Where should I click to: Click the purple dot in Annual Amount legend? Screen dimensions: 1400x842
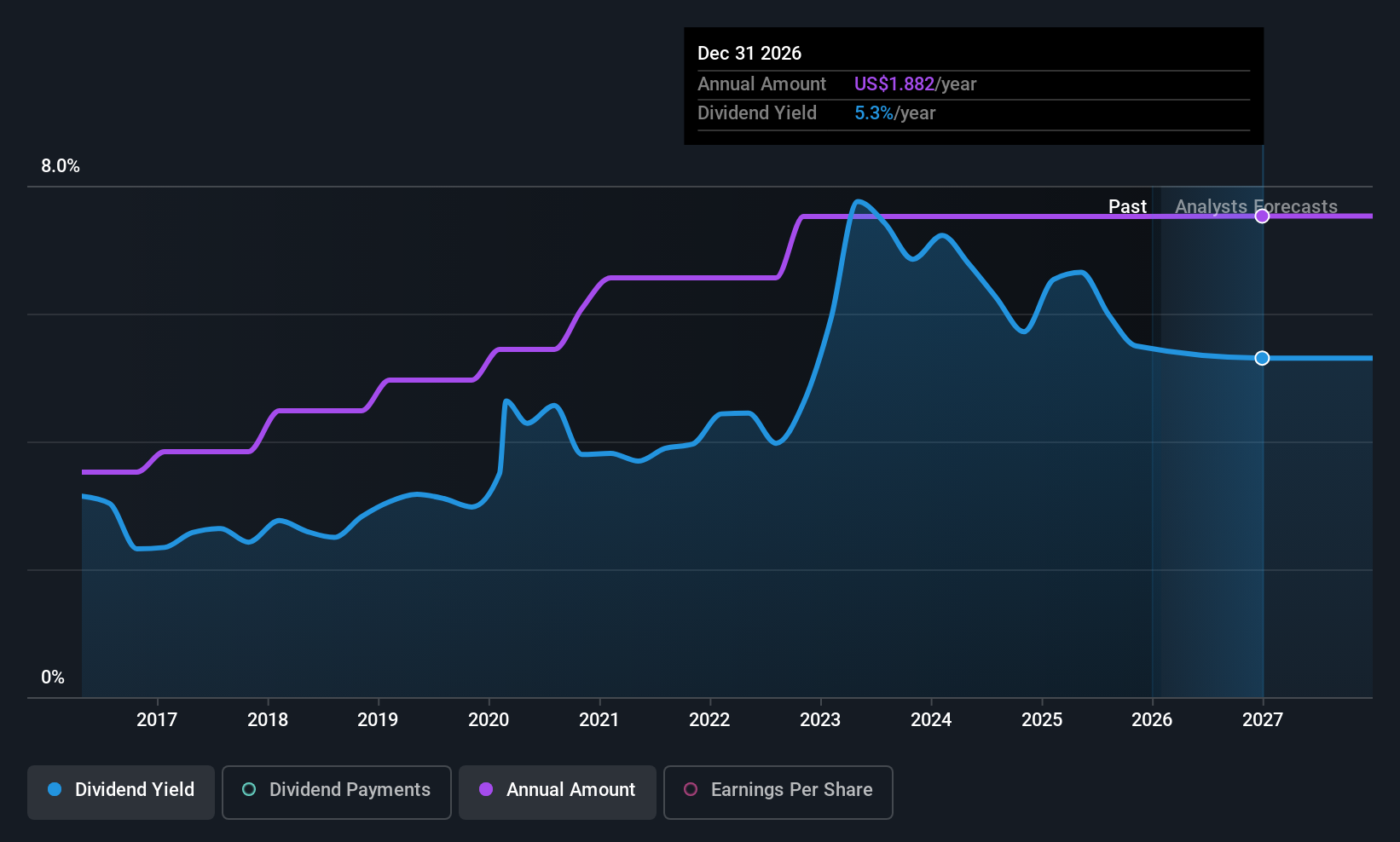pyautogui.click(x=486, y=789)
